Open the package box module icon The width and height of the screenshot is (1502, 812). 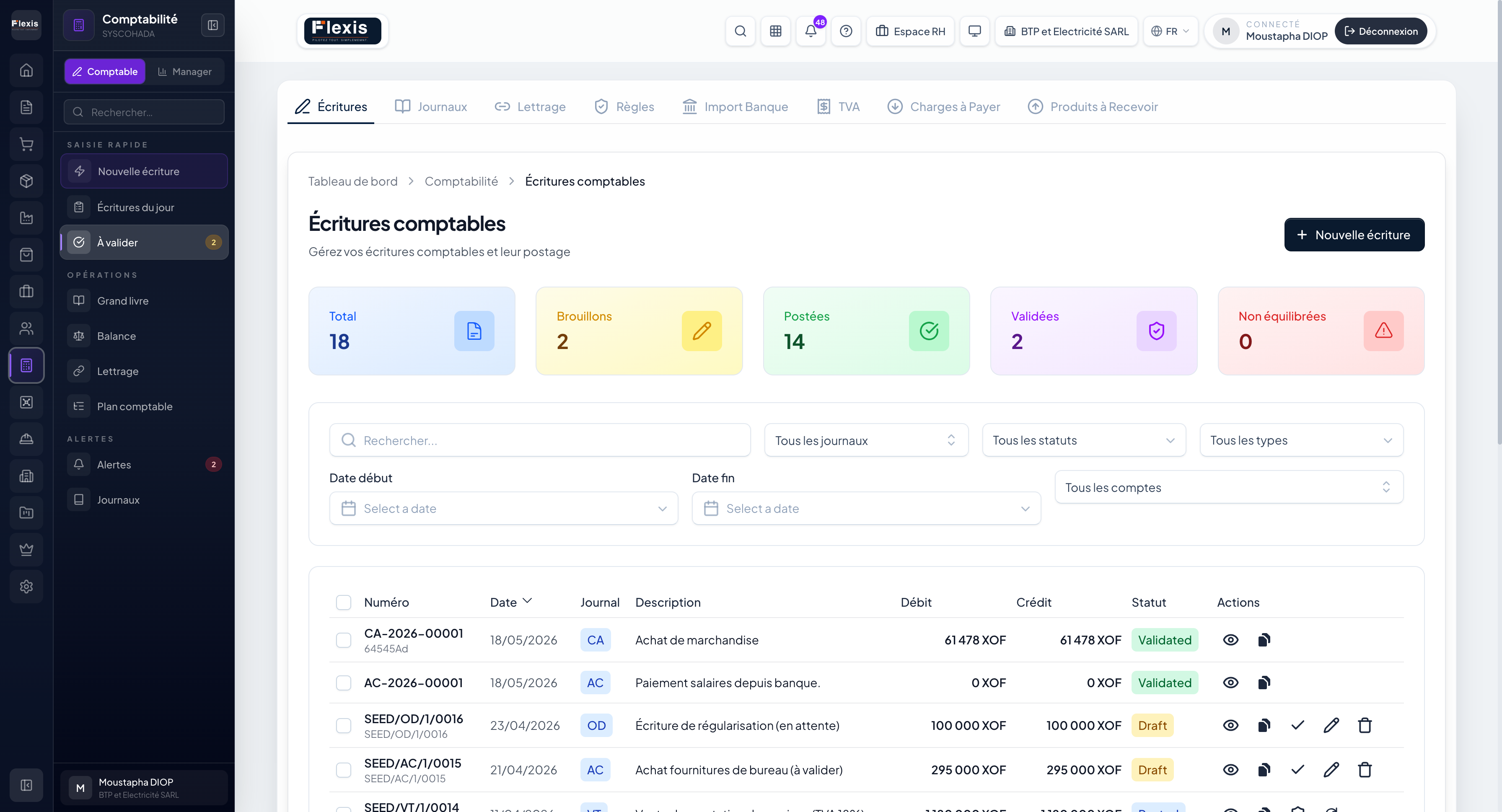[x=26, y=181]
